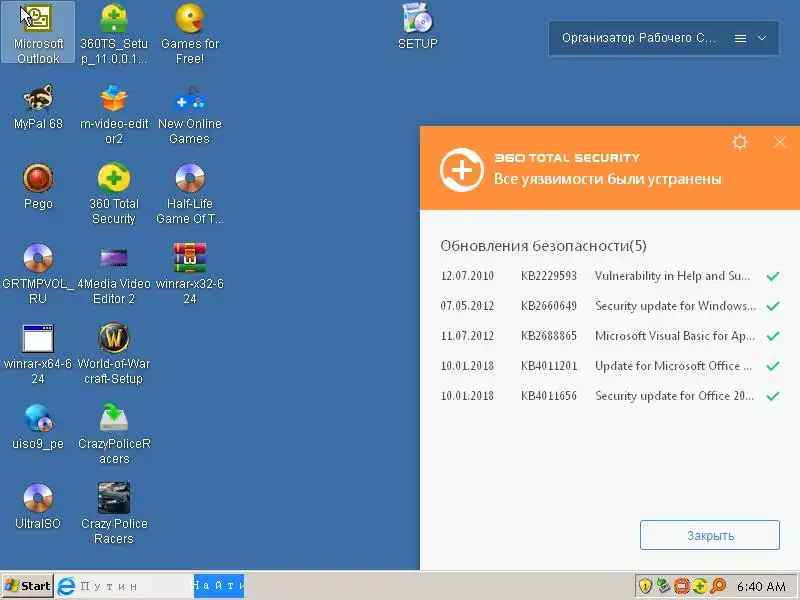Launch the 360TS_Setup installer icon
This screenshot has height=600, width=800.
click(114, 33)
